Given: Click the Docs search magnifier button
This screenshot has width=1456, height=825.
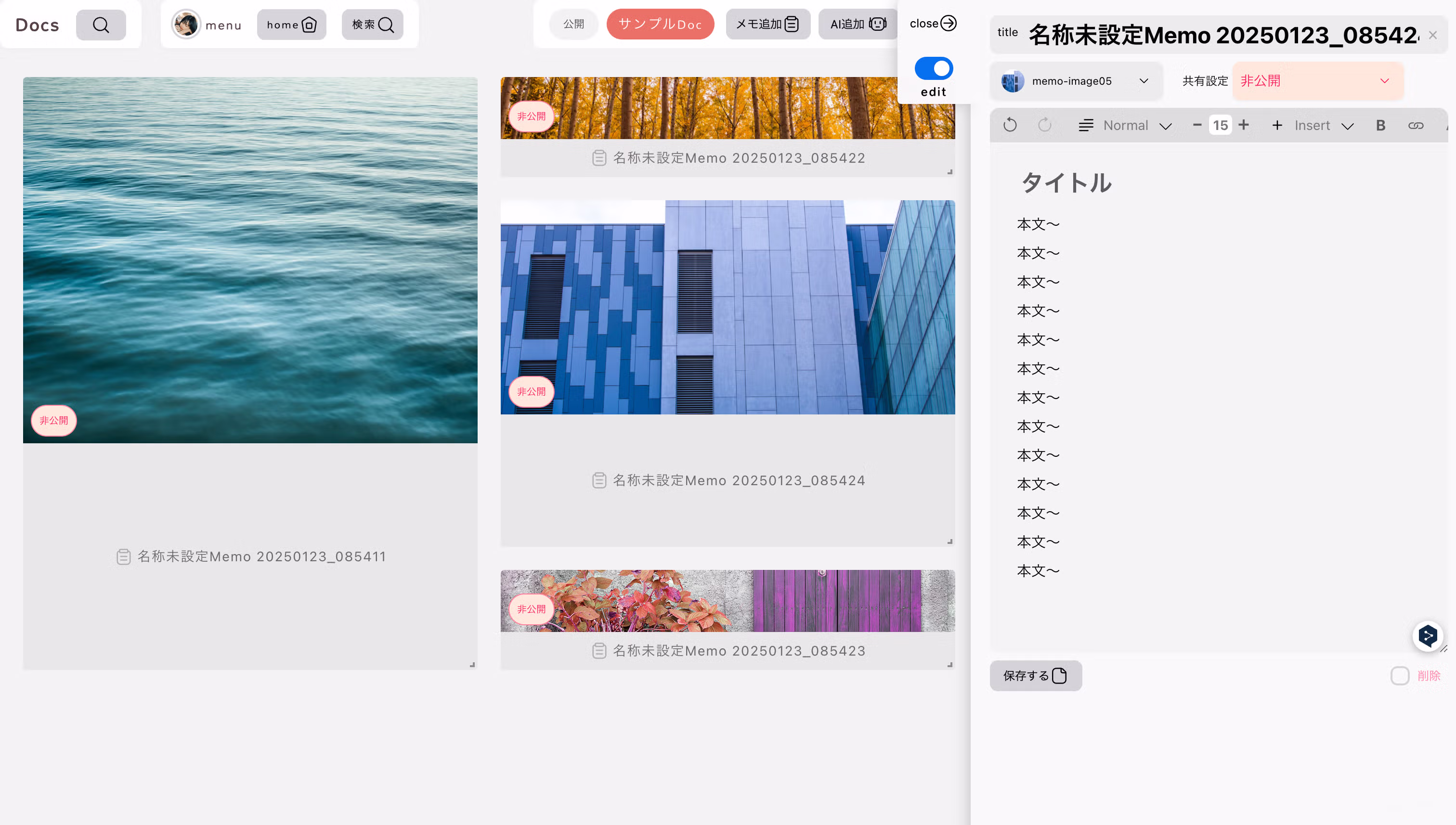Looking at the screenshot, I should coord(101,25).
